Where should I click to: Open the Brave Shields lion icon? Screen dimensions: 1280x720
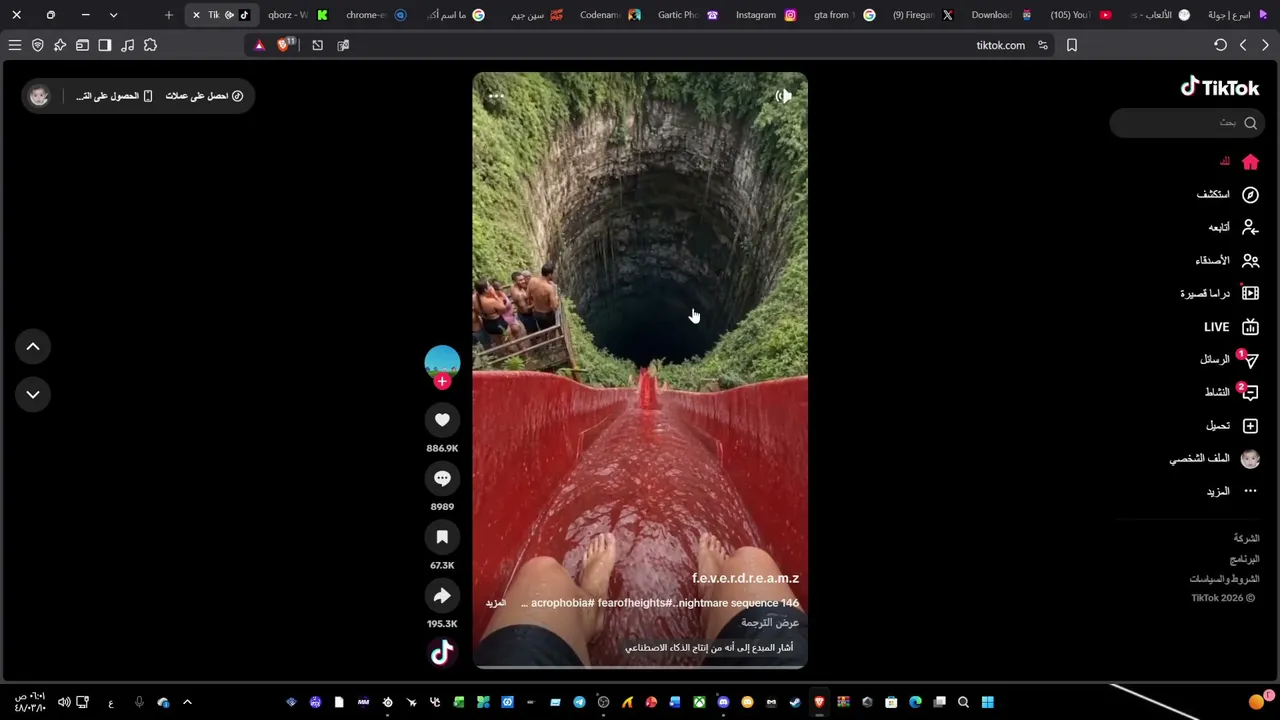(x=284, y=45)
